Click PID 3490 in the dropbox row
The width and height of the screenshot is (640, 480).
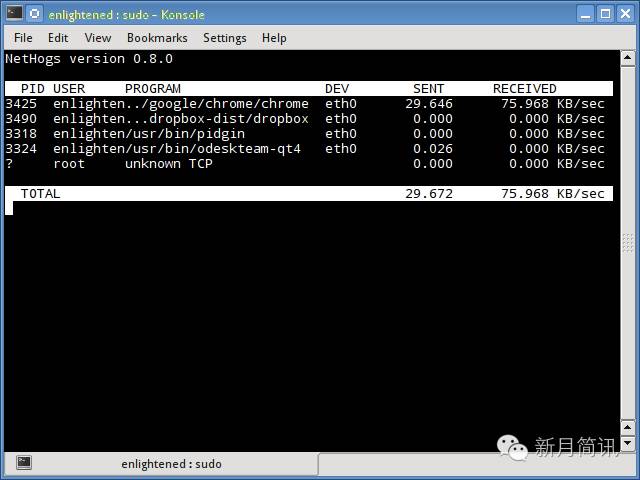point(21,119)
